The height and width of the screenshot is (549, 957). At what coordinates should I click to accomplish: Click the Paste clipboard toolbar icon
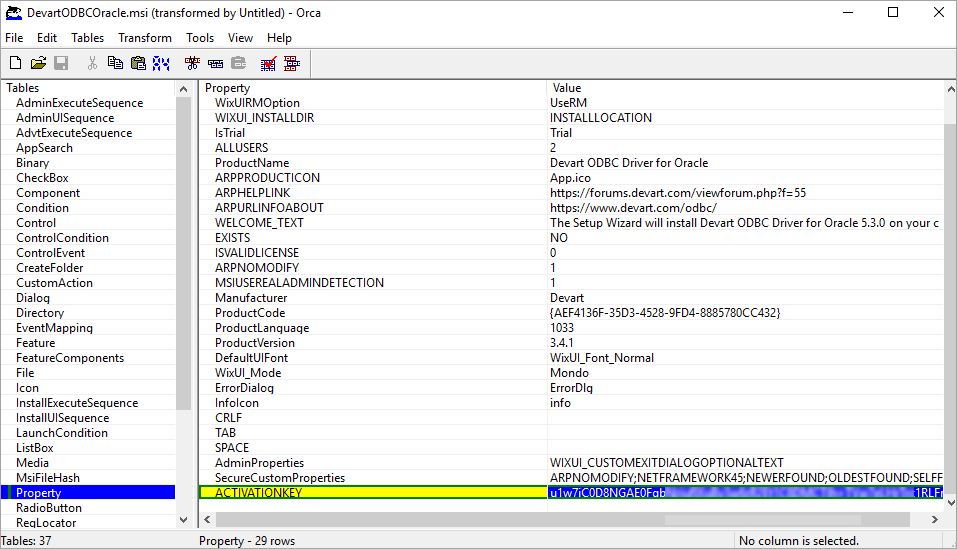[139, 63]
